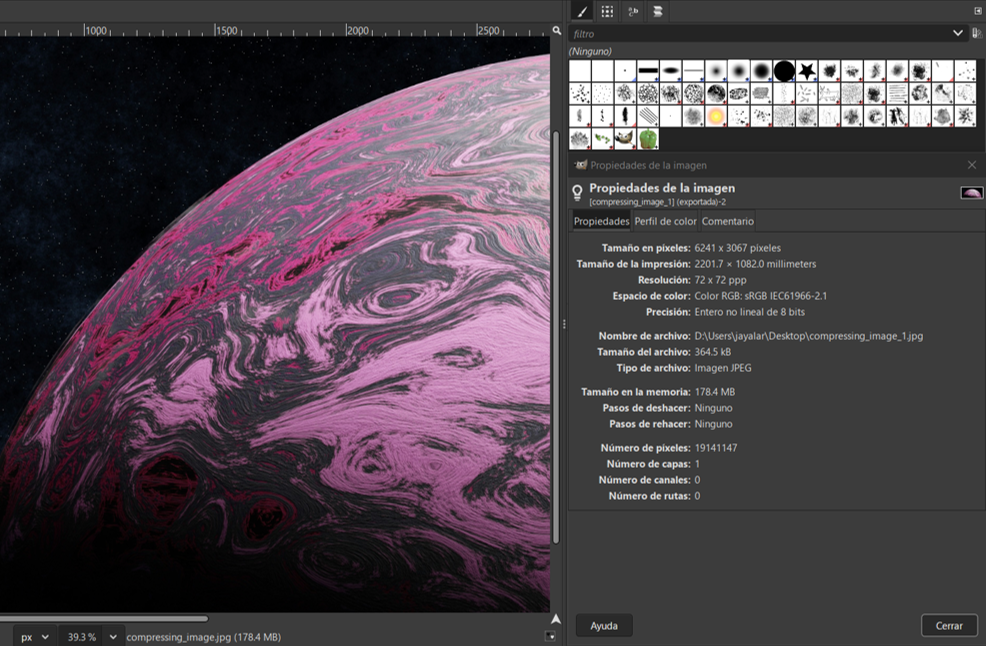Select the green vine leaves brush
Screen dimensions: 986x646
(602, 138)
